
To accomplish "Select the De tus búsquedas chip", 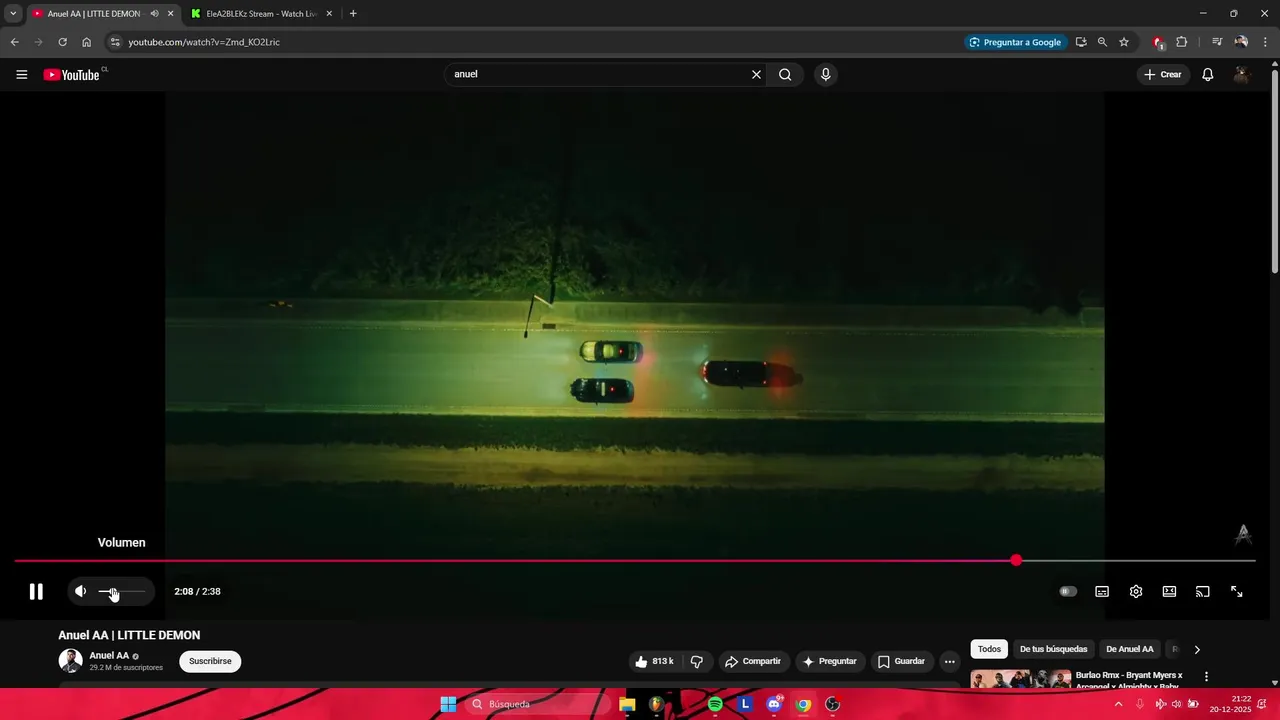I will pos(1053,649).
